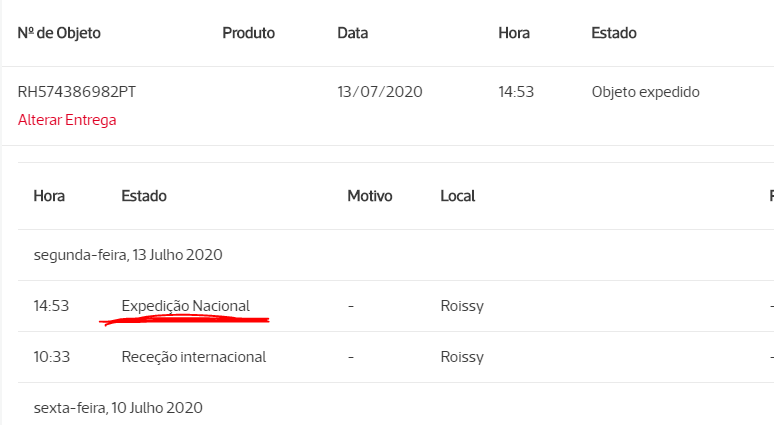Click Roissy location in Expedição Nacional row
The image size is (774, 425).
point(462,306)
